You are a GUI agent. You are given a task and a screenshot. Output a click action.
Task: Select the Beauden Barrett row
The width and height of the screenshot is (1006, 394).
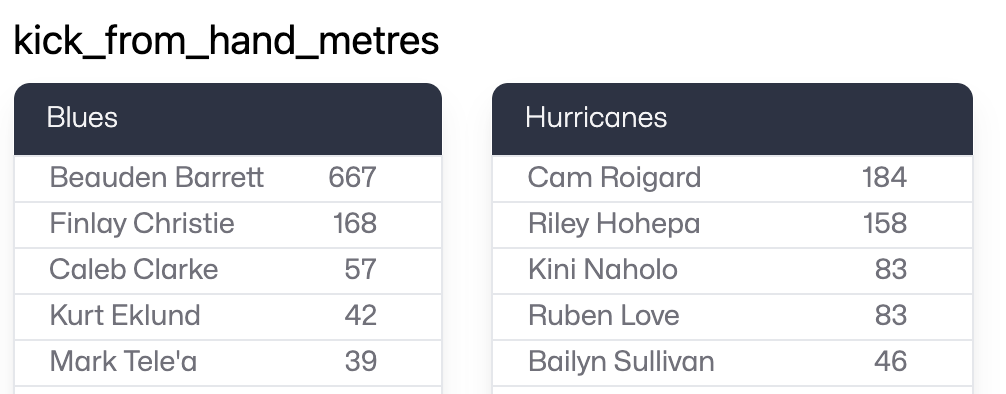point(228,178)
